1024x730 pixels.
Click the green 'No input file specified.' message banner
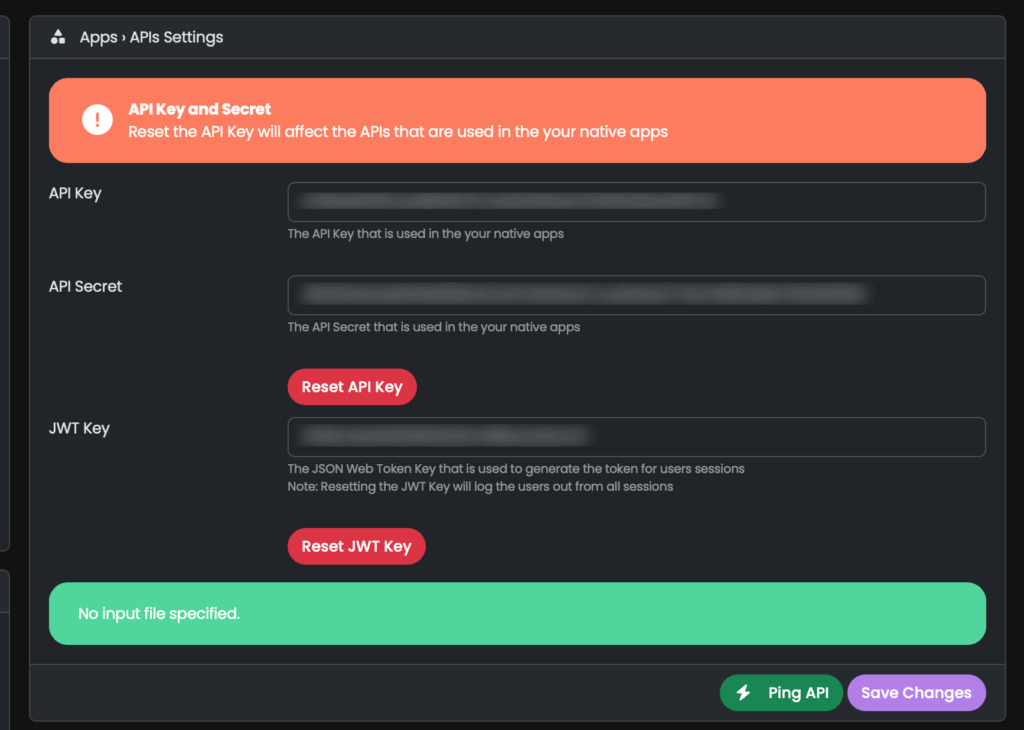pyautogui.click(x=517, y=614)
